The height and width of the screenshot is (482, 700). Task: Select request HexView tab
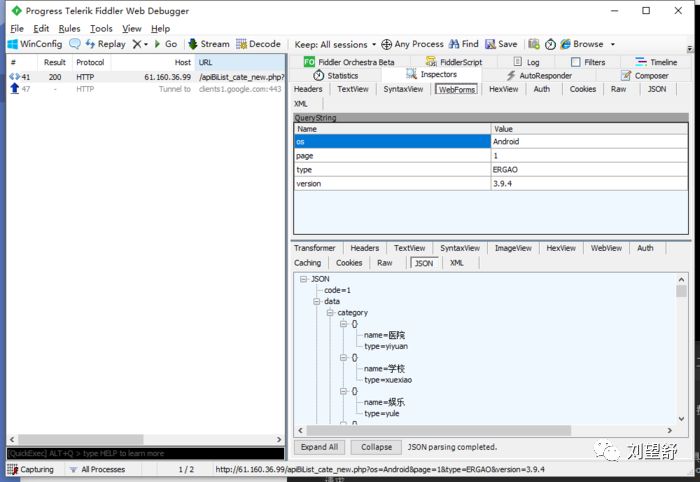[504, 89]
